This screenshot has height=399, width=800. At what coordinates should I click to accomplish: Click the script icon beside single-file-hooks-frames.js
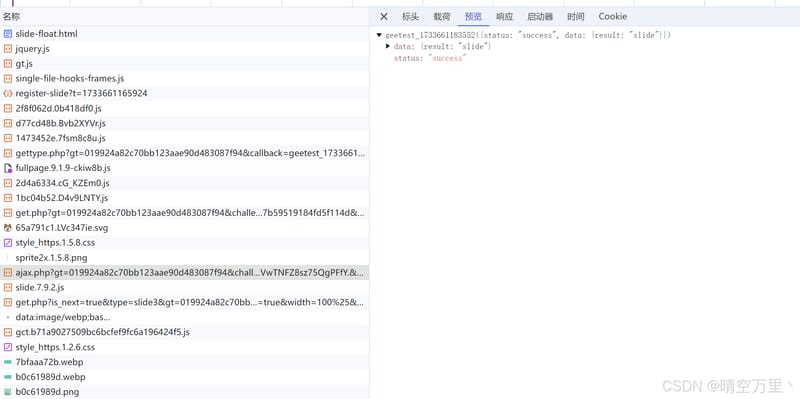tap(8, 79)
